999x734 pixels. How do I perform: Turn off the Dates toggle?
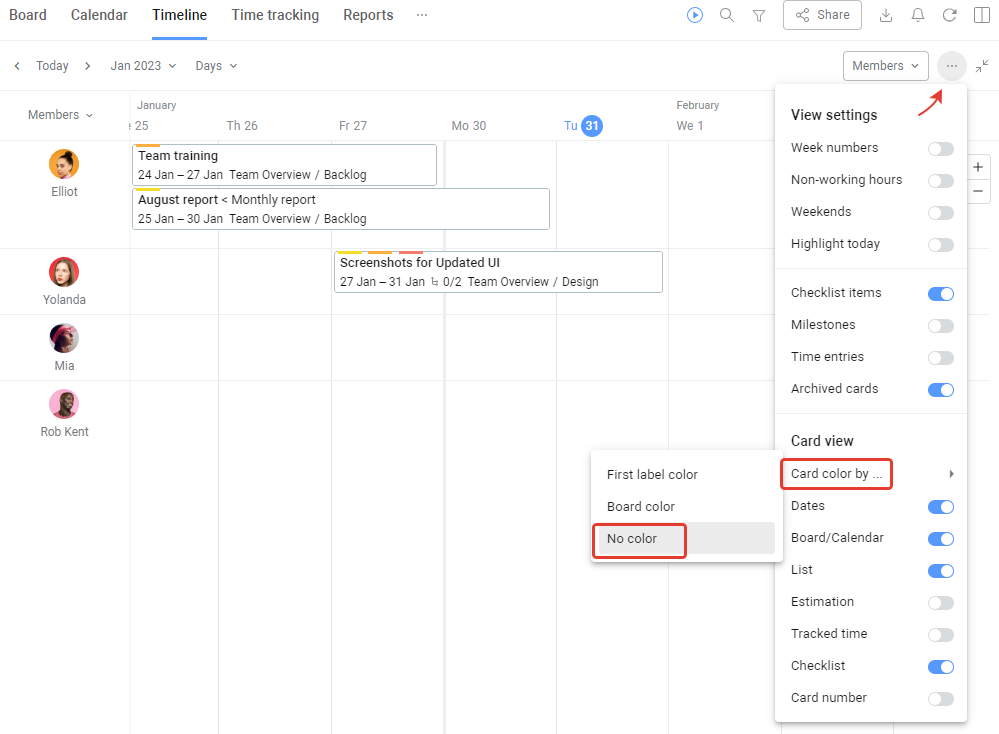pos(940,507)
